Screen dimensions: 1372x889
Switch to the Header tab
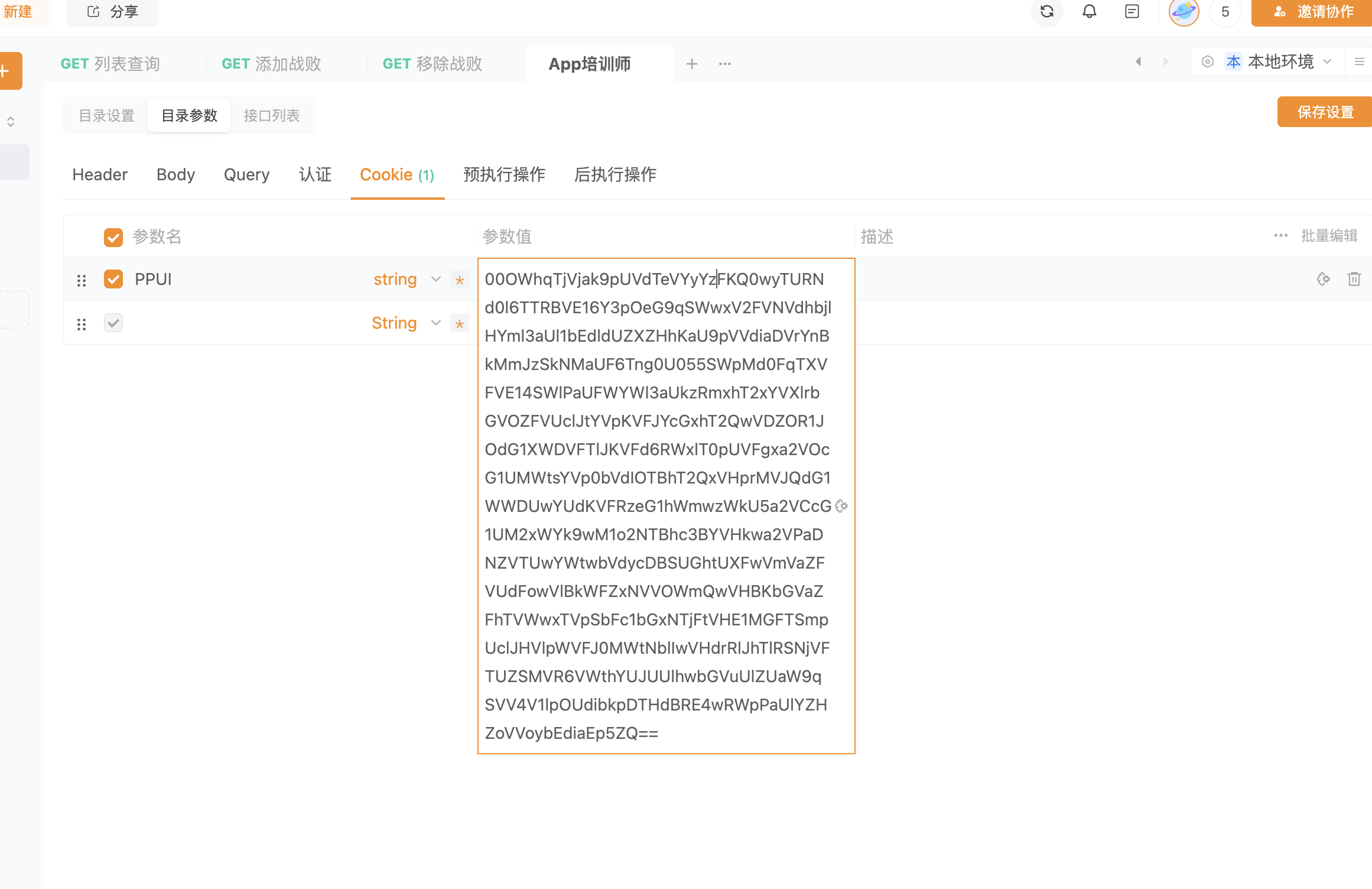[100, 175]
